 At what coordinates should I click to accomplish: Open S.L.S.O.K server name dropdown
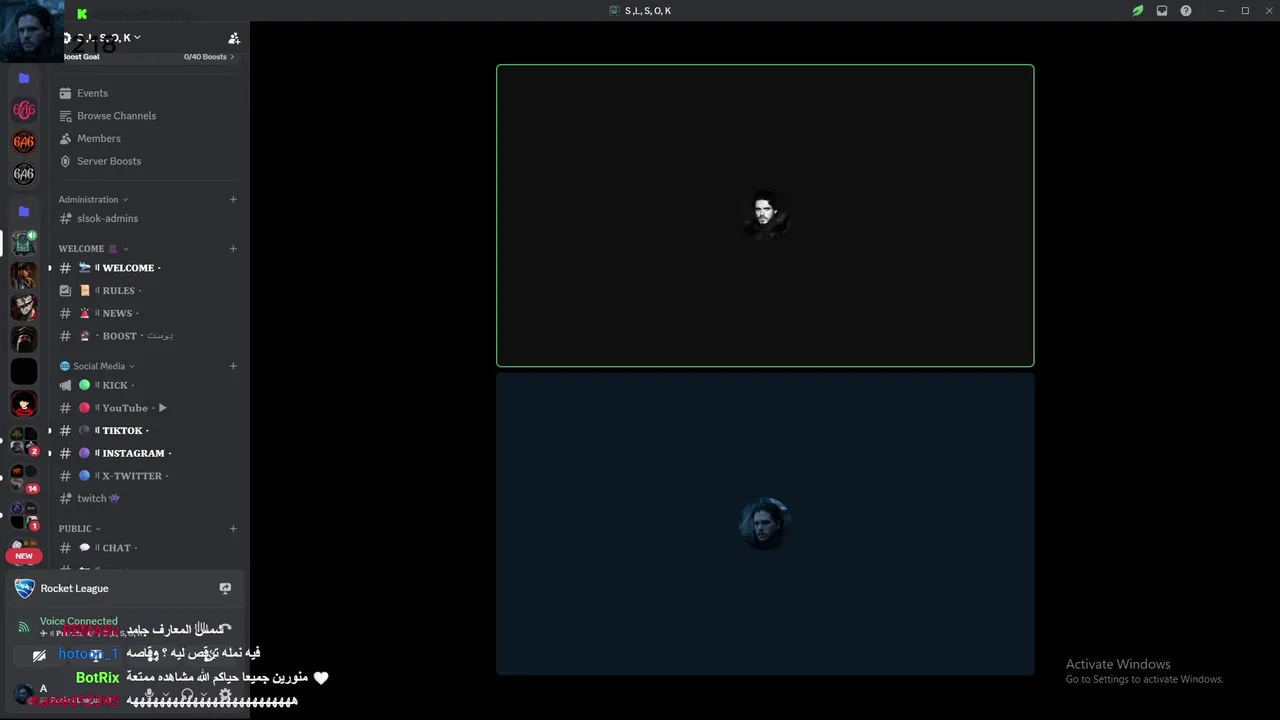[108, 38]
